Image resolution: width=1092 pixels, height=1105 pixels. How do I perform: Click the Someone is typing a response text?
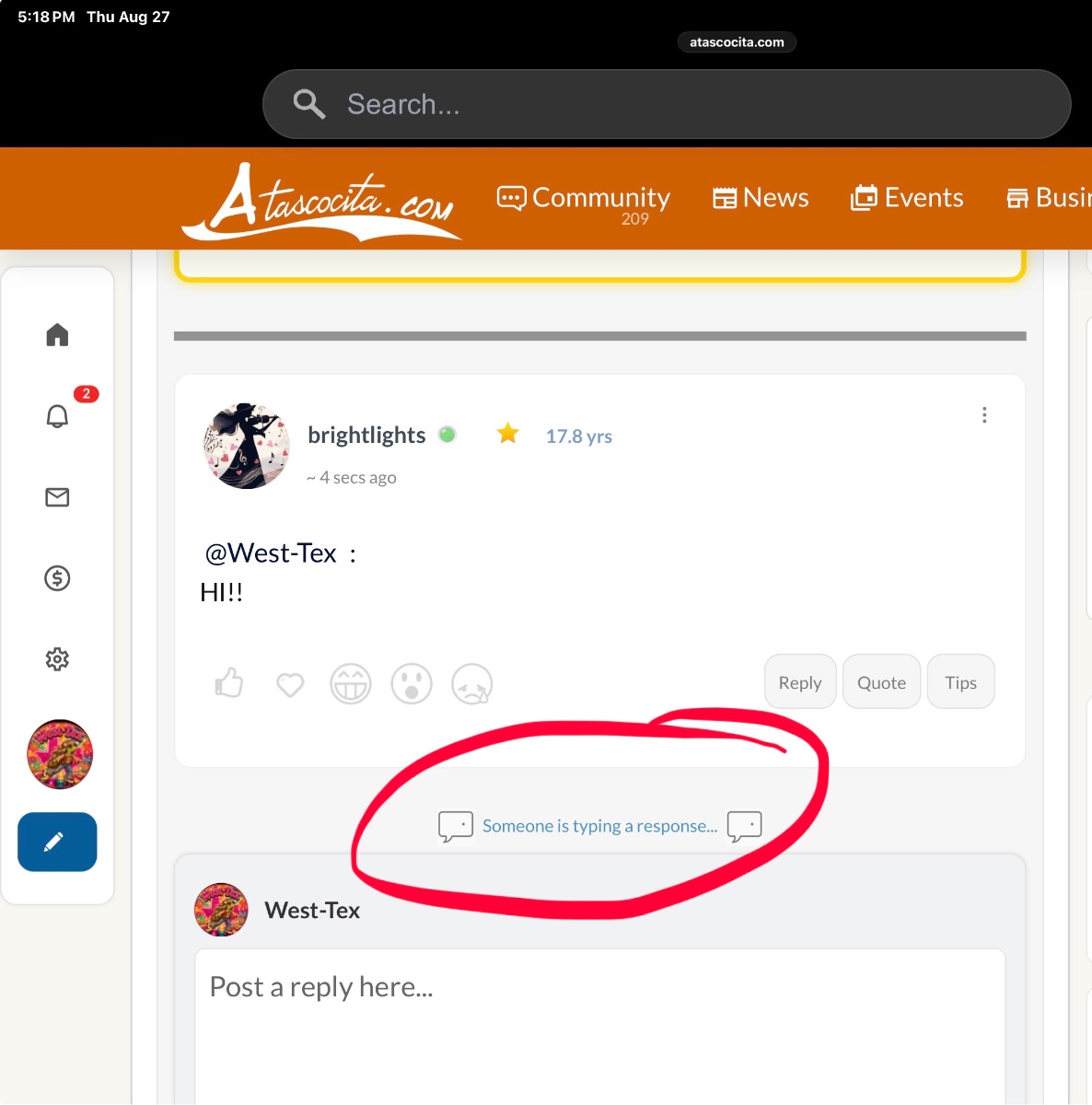pos(599,826)
